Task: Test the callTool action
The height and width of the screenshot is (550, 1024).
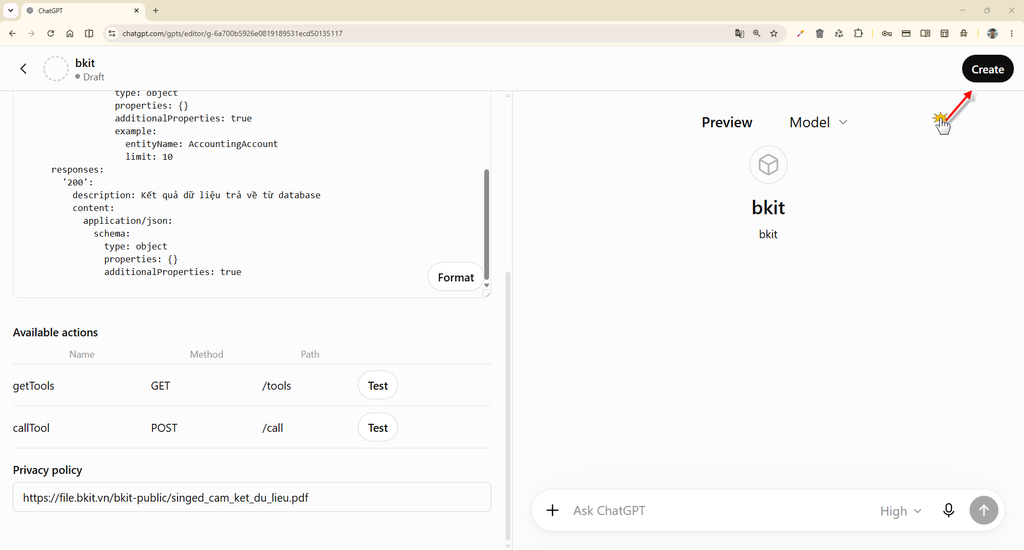Action: tap(377, 427)
